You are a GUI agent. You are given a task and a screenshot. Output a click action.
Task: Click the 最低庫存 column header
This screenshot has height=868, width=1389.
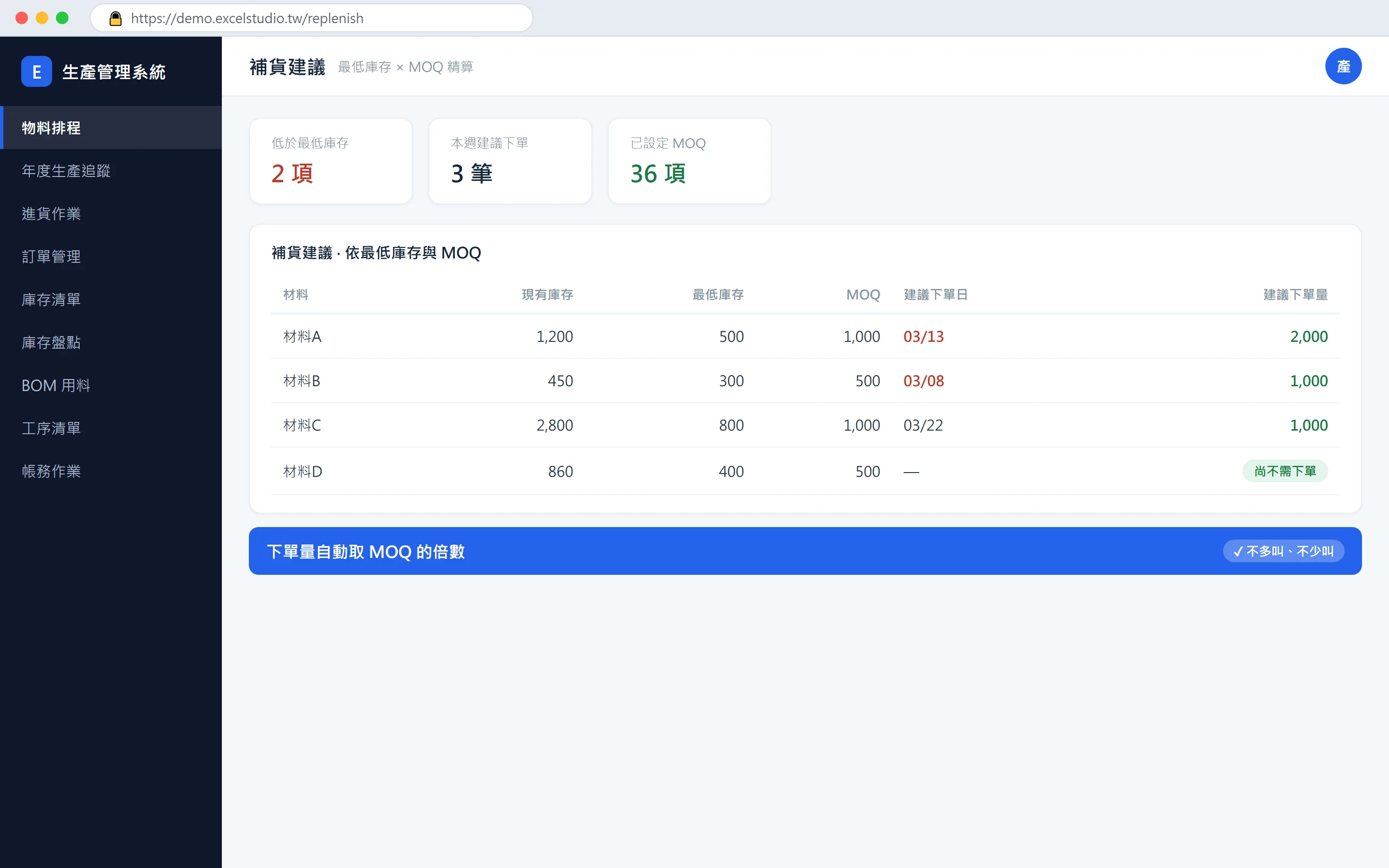click(x=718, y=295)
